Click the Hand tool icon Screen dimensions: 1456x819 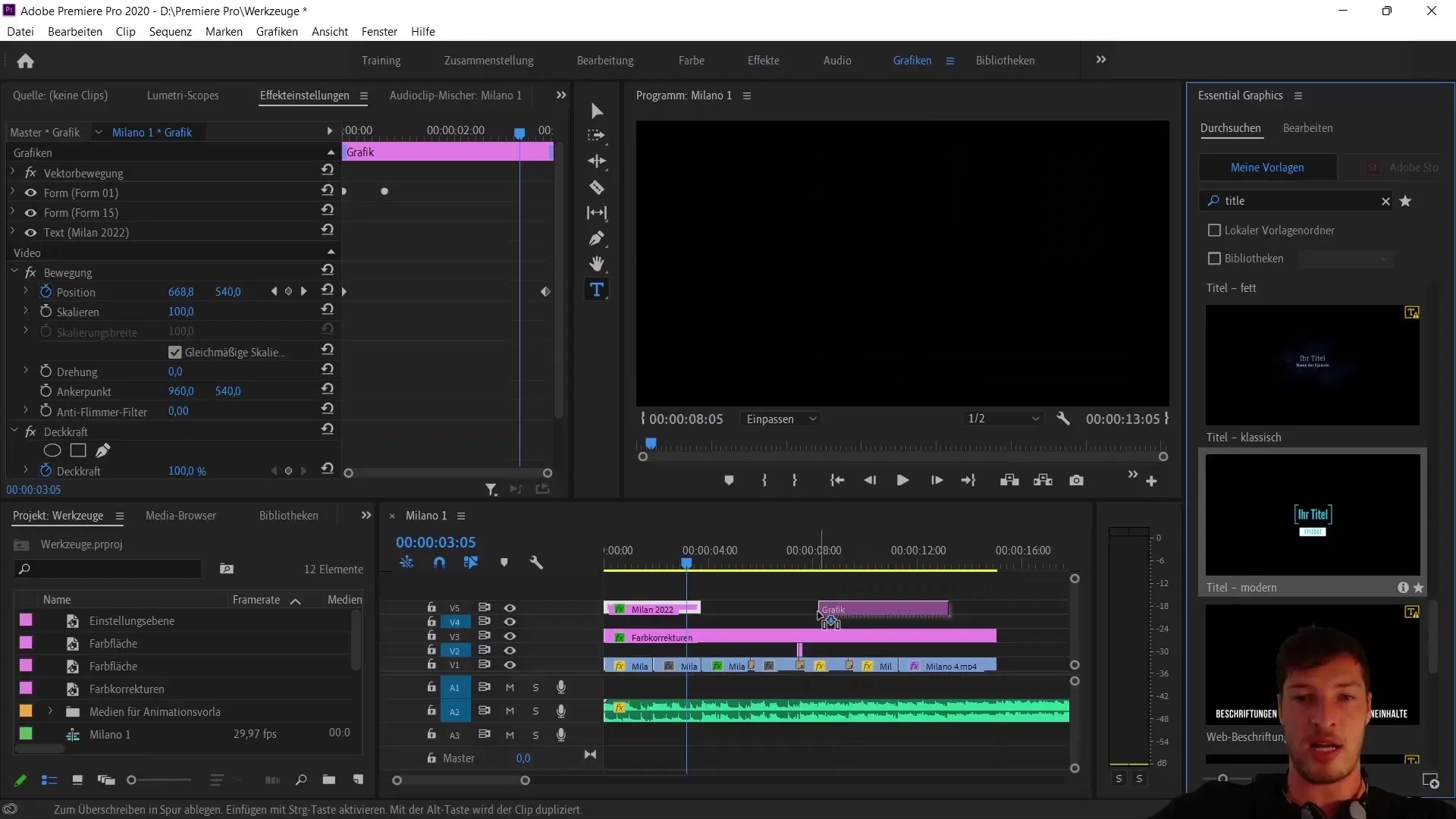(x=597, y=264)
